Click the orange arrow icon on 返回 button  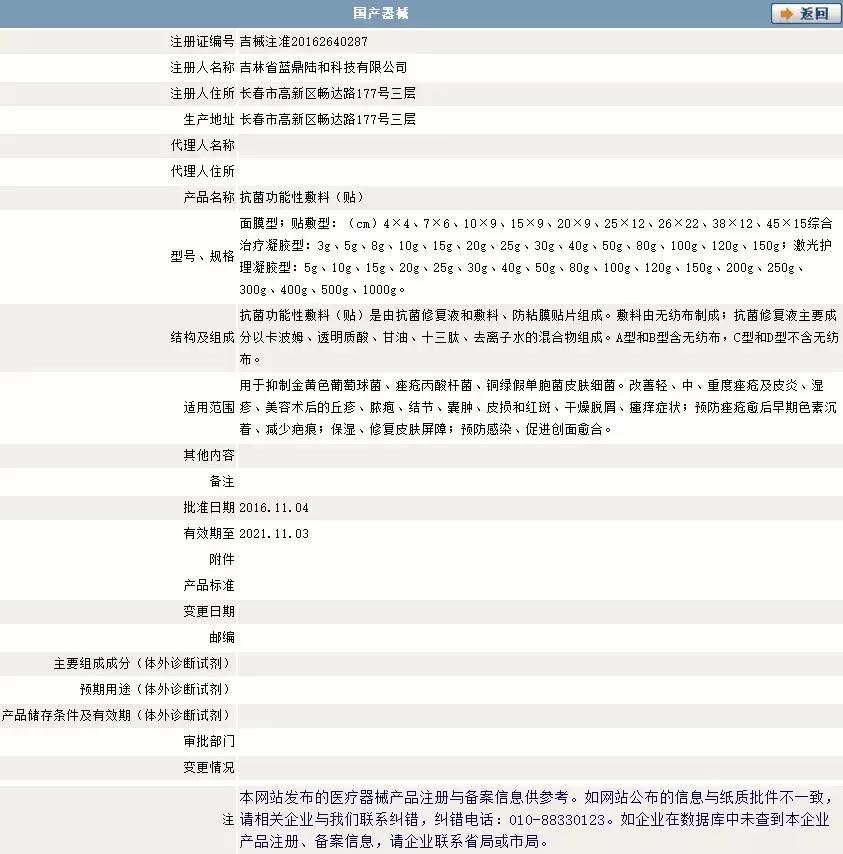[x=785, y=14]
